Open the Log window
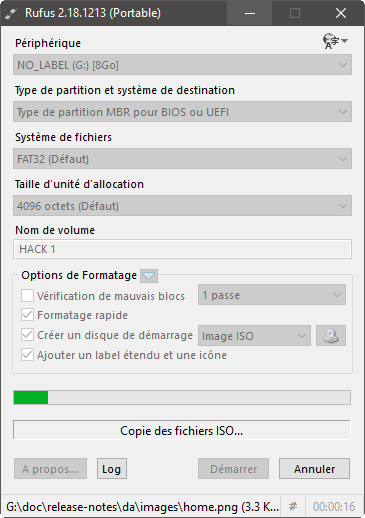The height and width of the screenshot is (518, 365). click(x=112, y=469)
